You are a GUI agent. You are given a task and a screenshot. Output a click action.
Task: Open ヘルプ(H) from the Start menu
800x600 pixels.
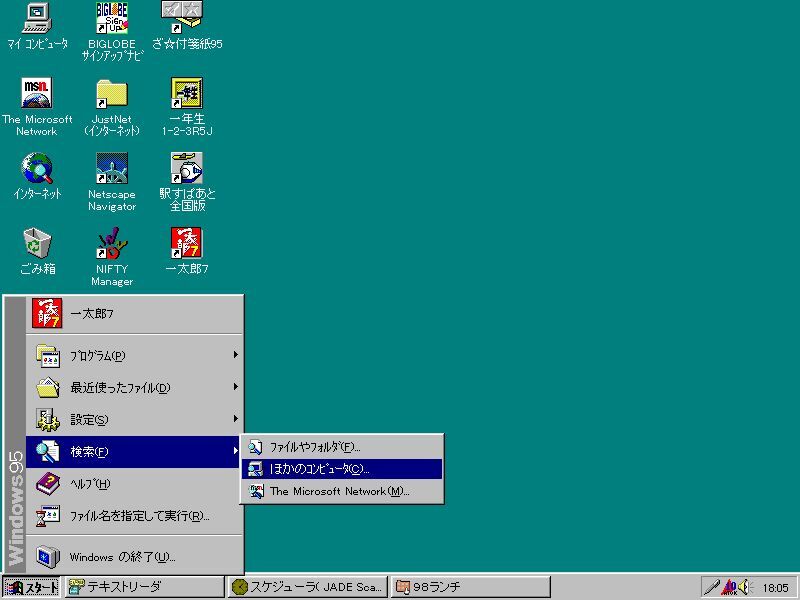point(134,484)
